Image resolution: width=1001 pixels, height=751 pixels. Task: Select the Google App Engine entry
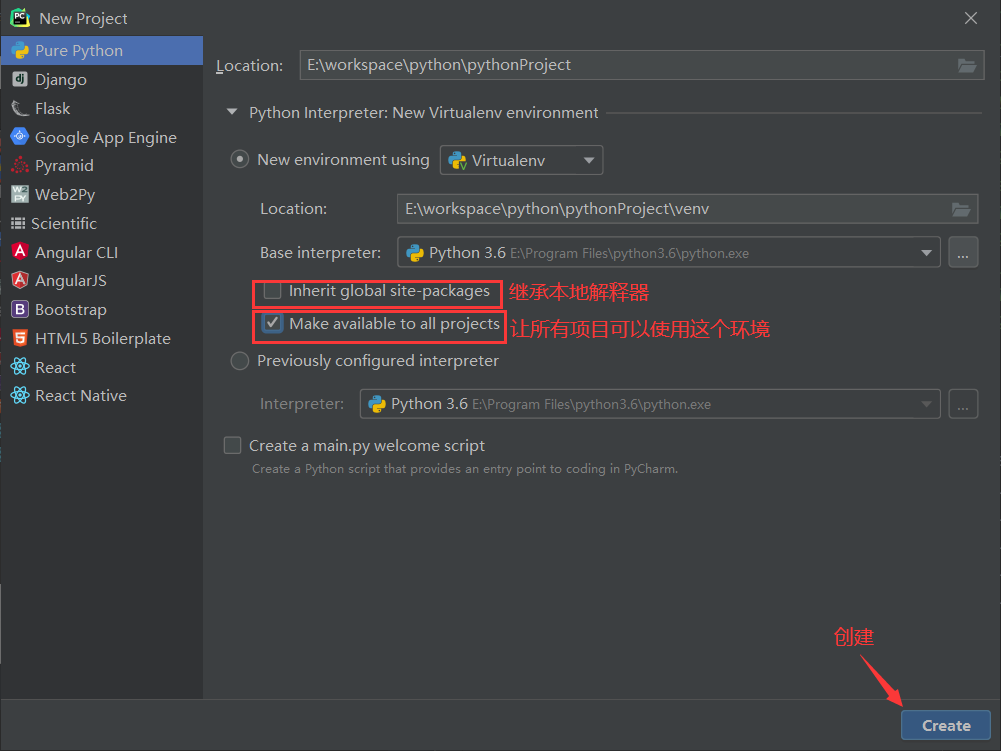coord(102,137)
